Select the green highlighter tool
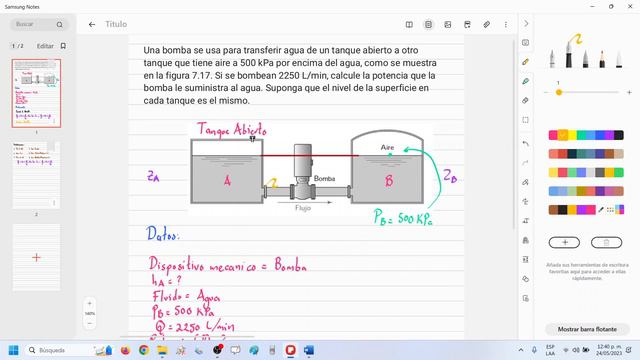 click(526, 81)
